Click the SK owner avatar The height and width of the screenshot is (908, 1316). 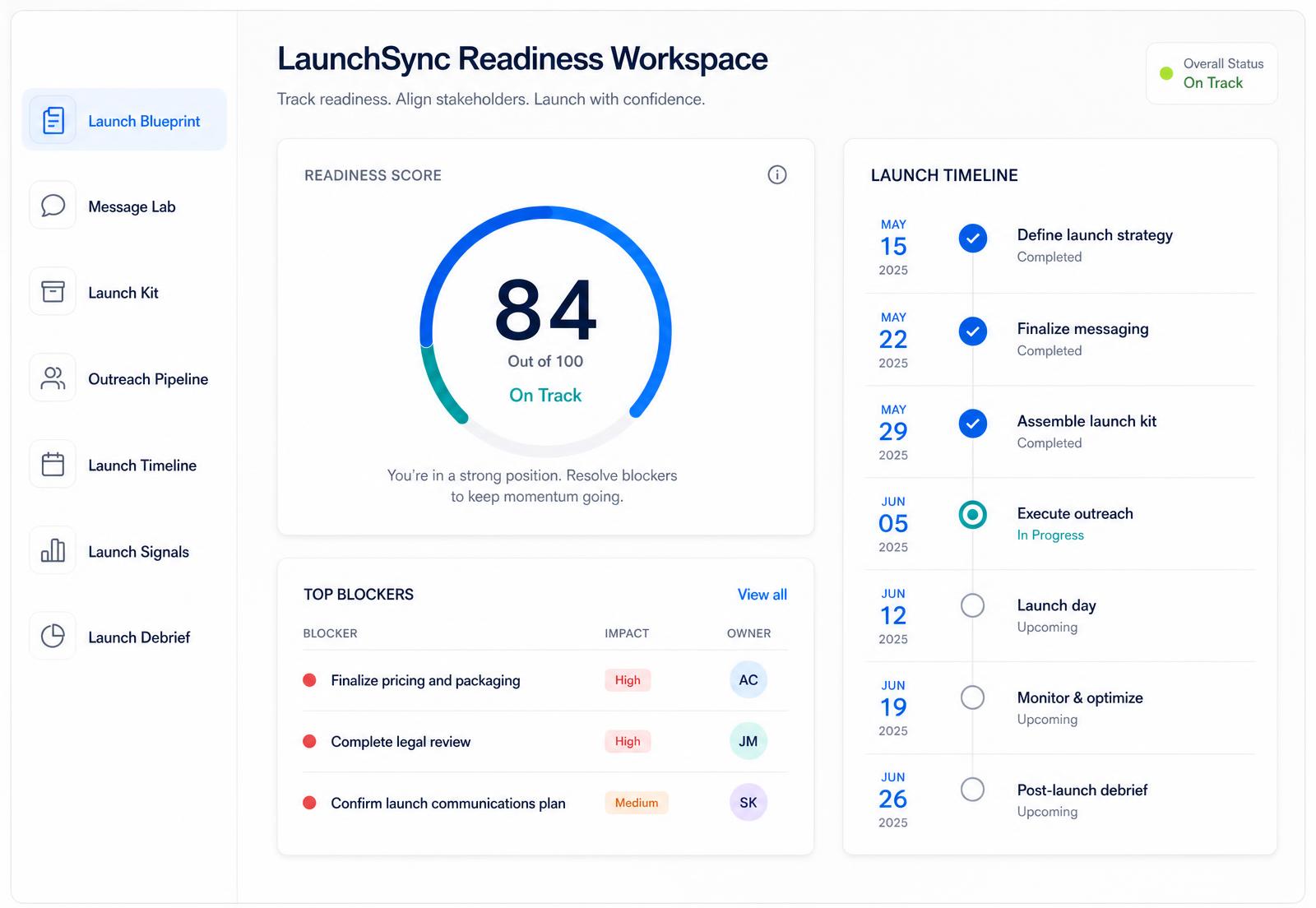(748, 802)
